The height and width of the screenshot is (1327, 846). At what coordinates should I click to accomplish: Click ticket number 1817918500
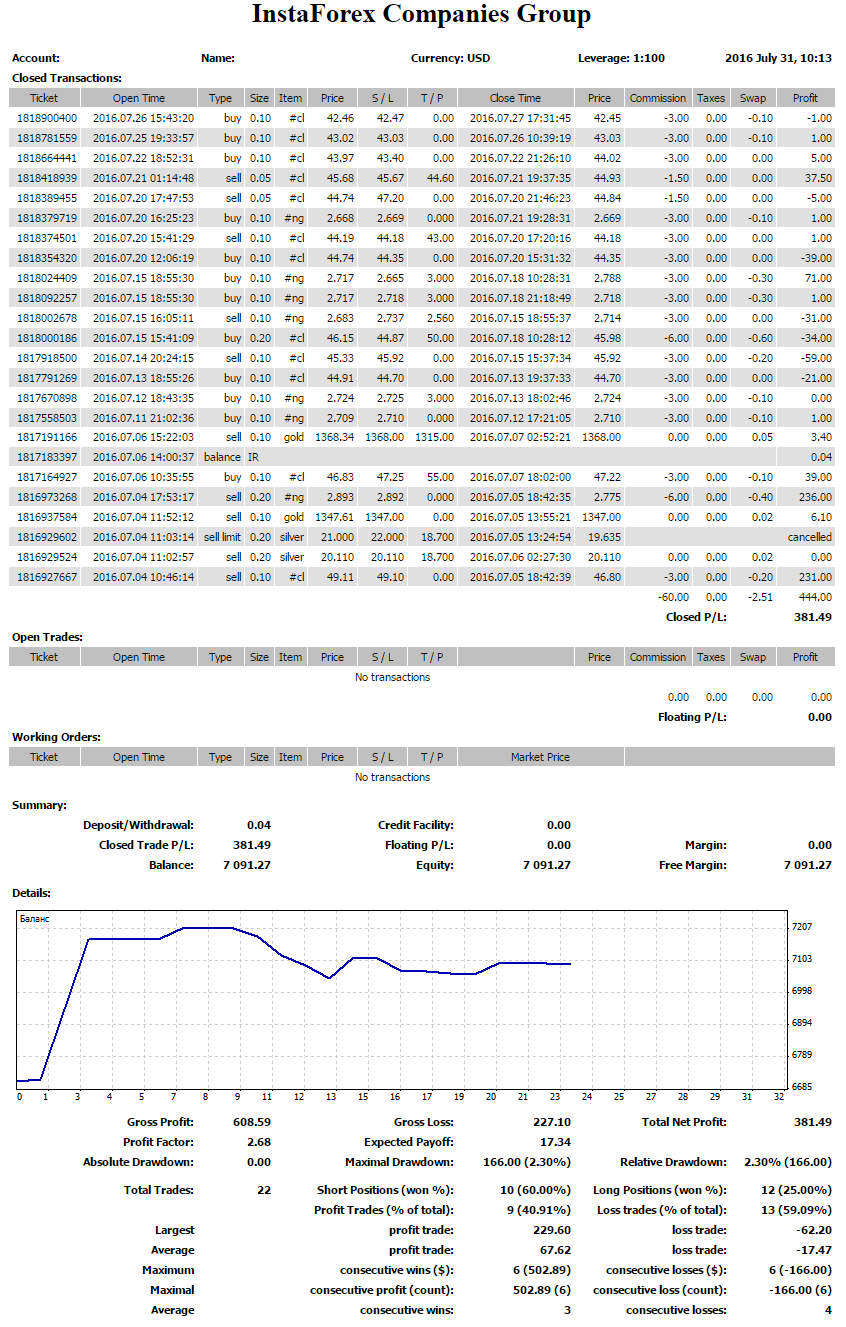(x=47, y=358)
